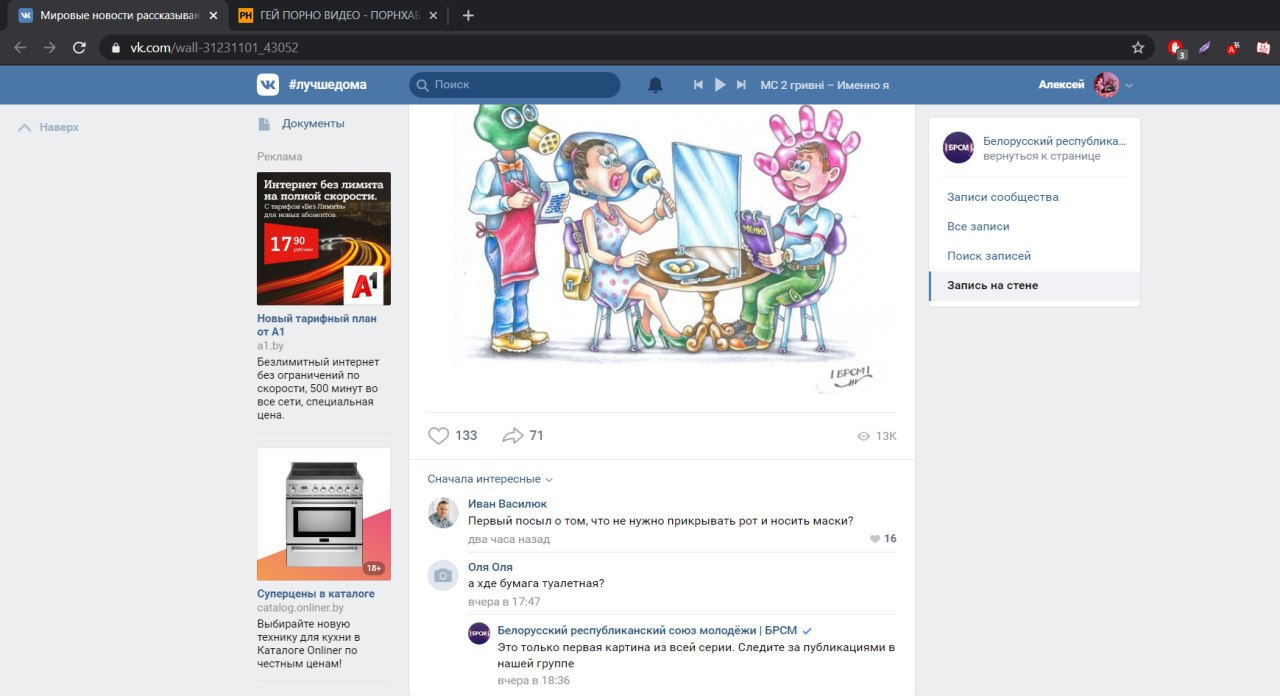Click catalog.onliner.by domain text
Viewport: 1280px width, 696px height.
[300, 607]
